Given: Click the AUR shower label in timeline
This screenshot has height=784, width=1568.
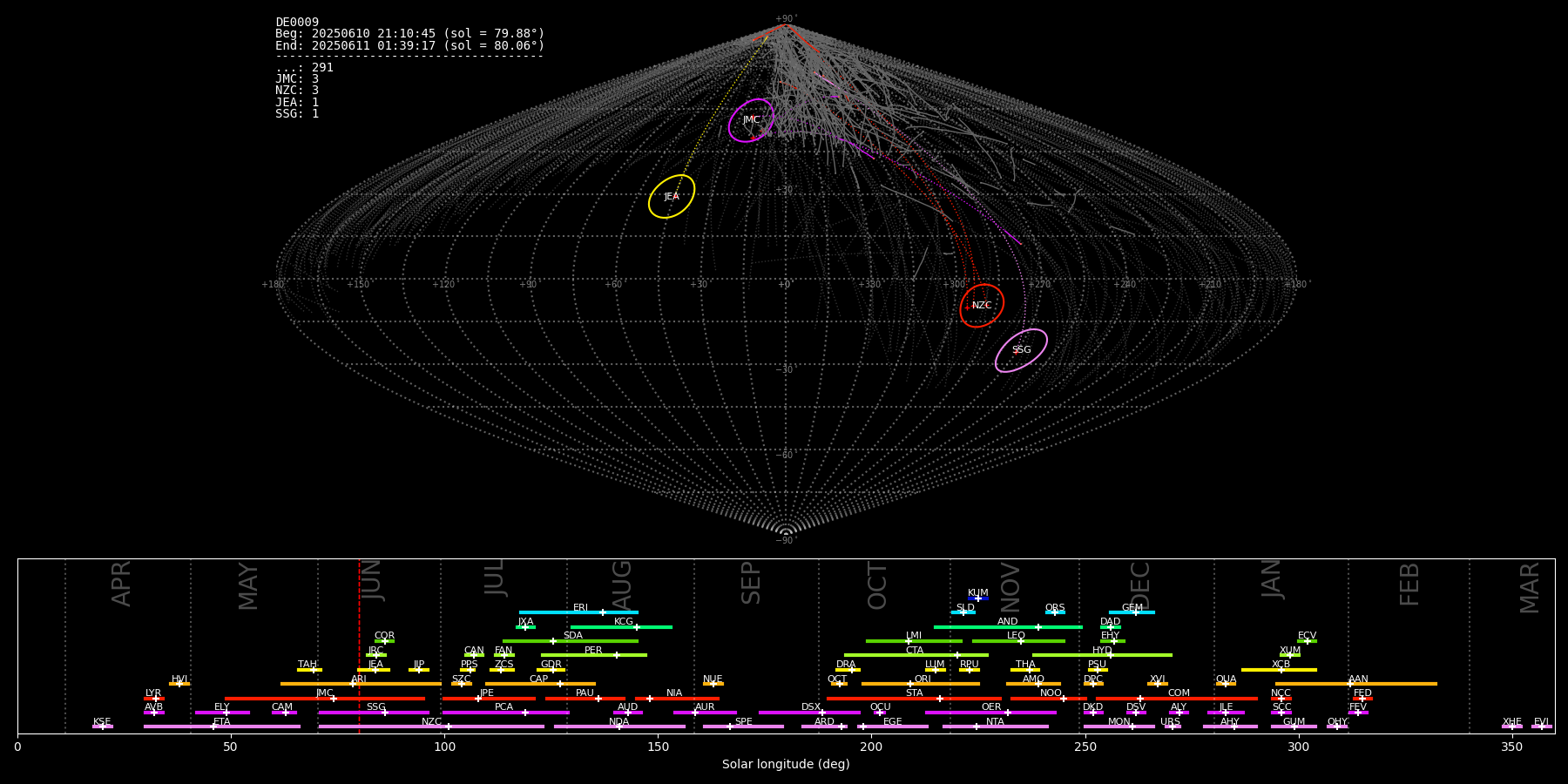Looking at the screenshot, I should pos(705,707).
